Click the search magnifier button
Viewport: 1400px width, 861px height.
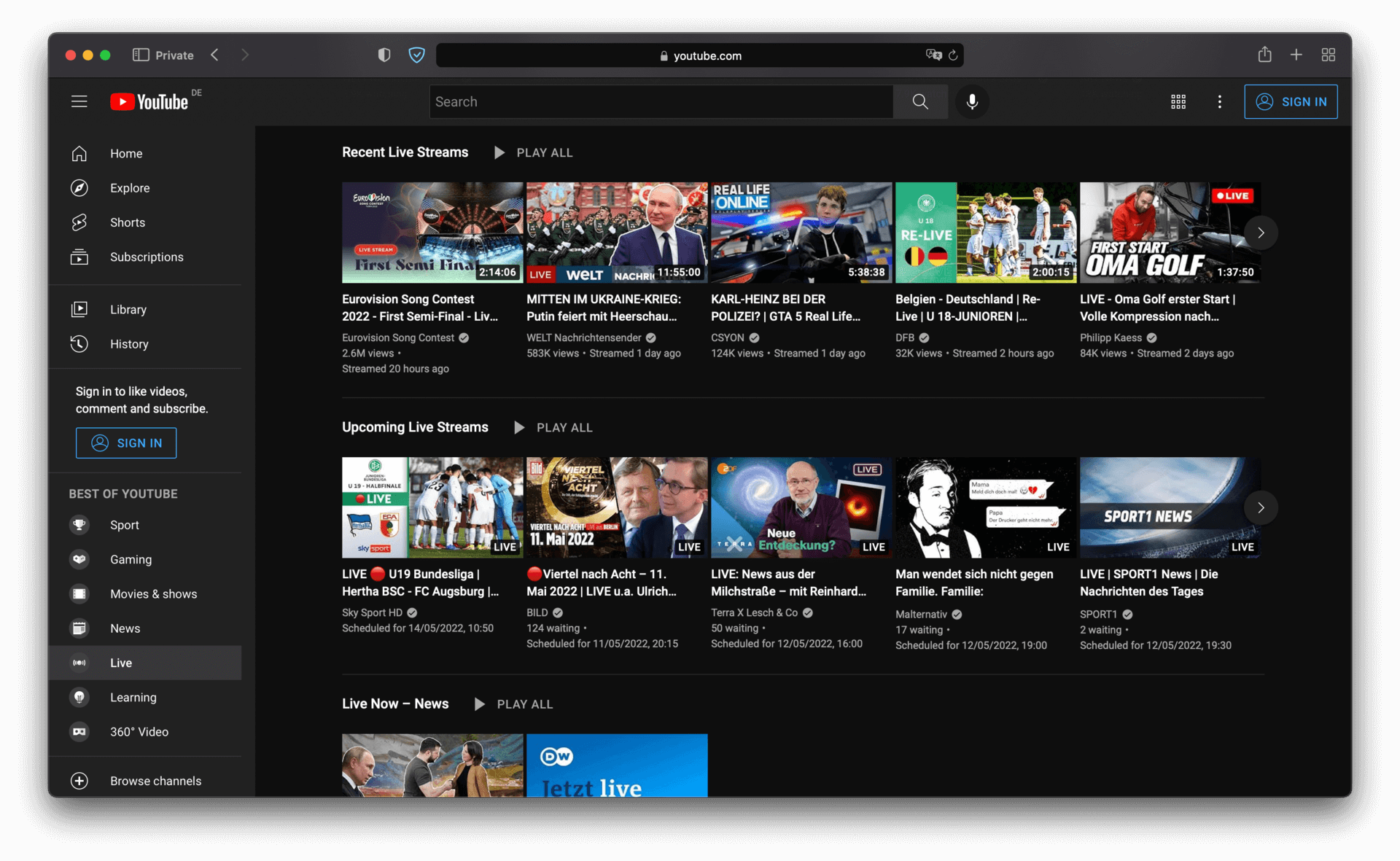[920, 101]
